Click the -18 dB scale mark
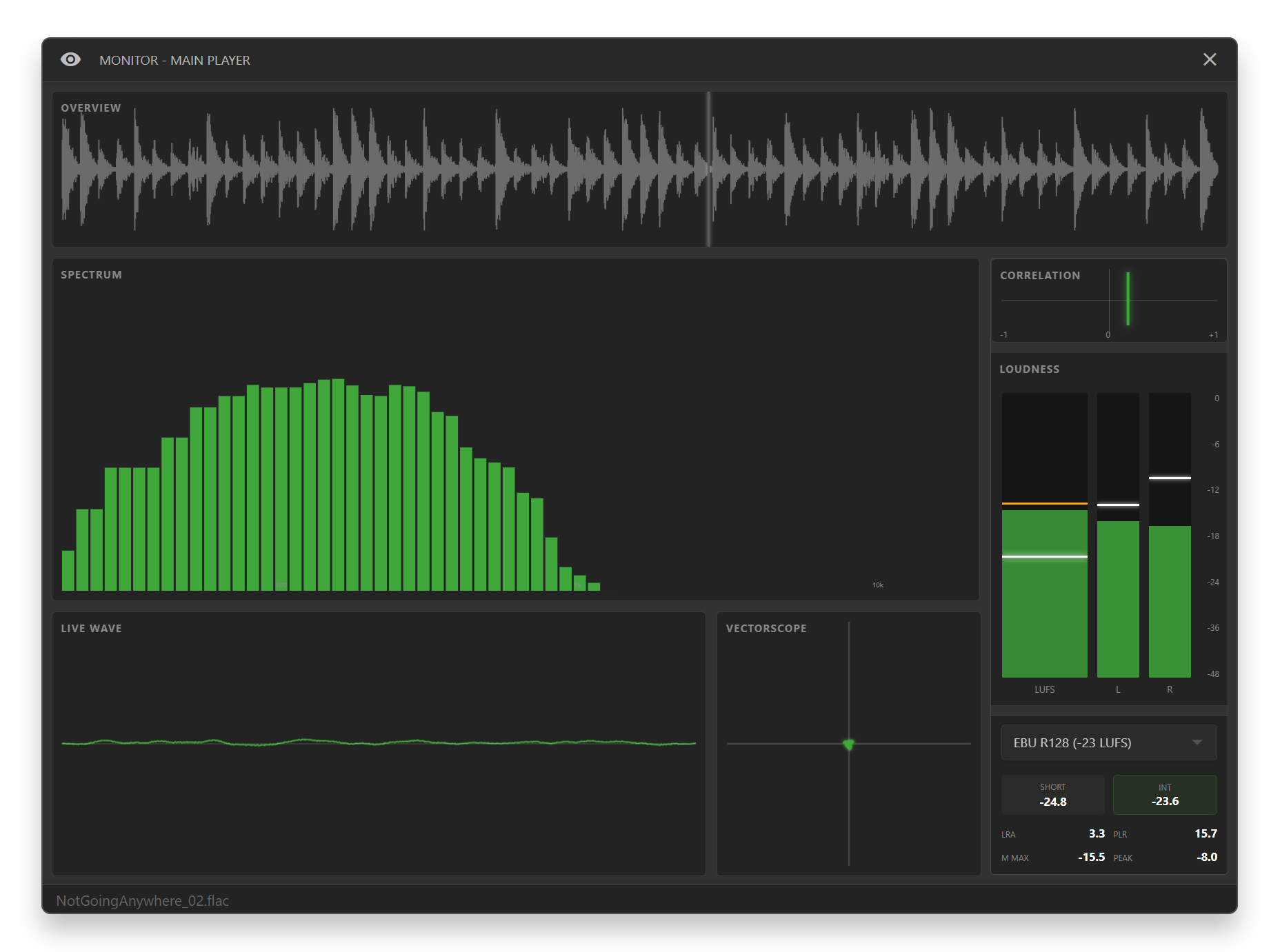Screen dimensions: 1280x952 tap(1213, 536)
